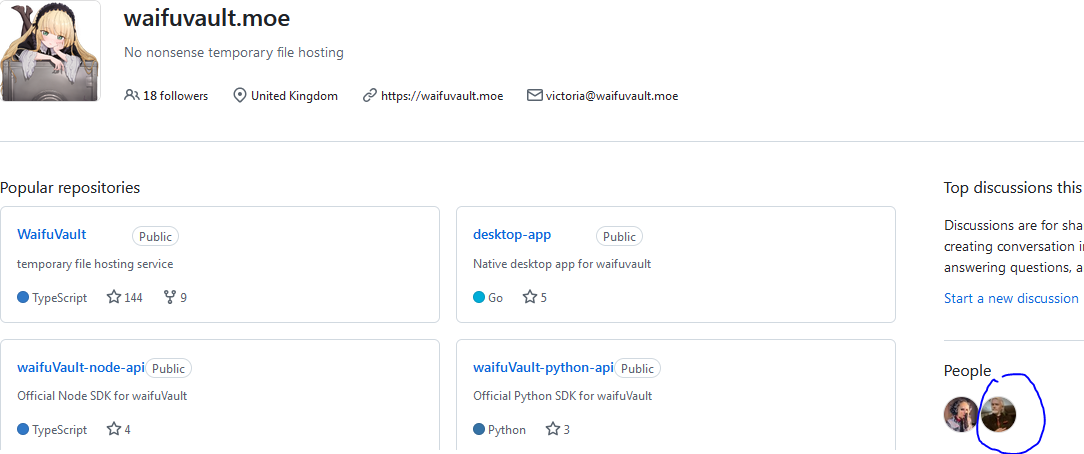1084x454 pixels.
Task: Click 'Official Python SDK for waifuVault' description
Action: pos(563,396)
